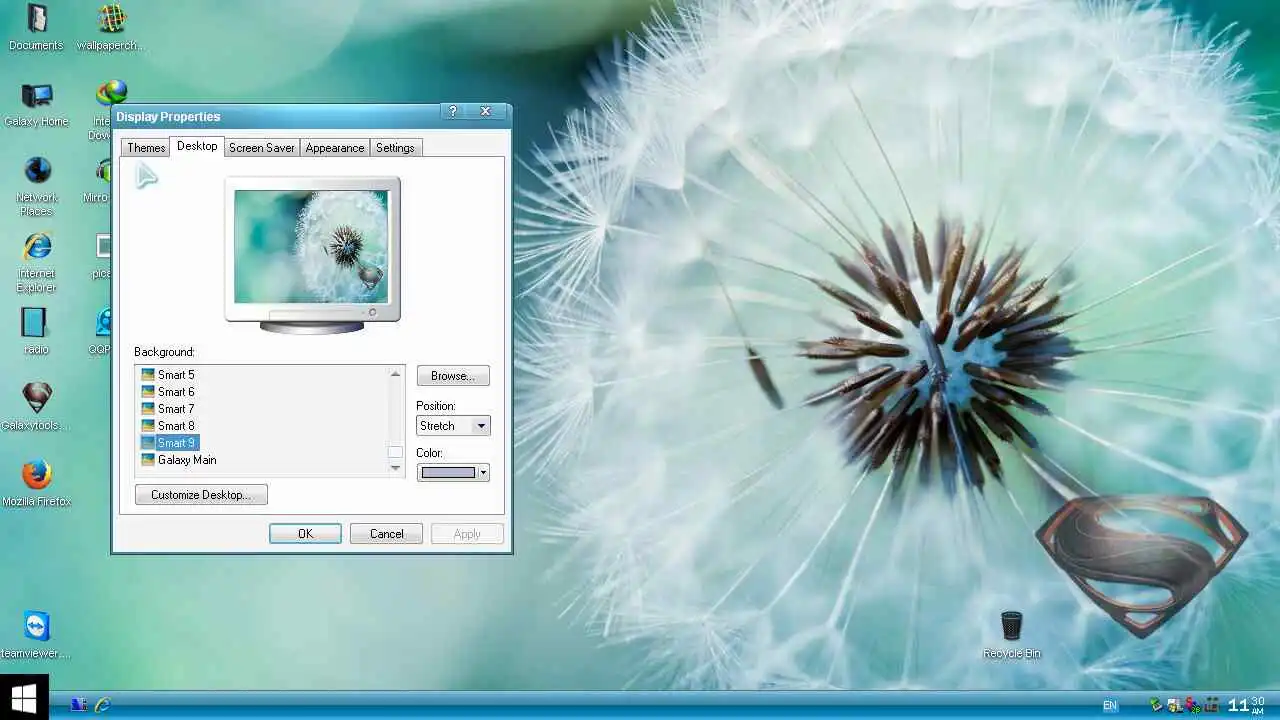Click the Background list scroll down arrow
Viewport: 1280px width, 720px height.
[x=395, y=467]
